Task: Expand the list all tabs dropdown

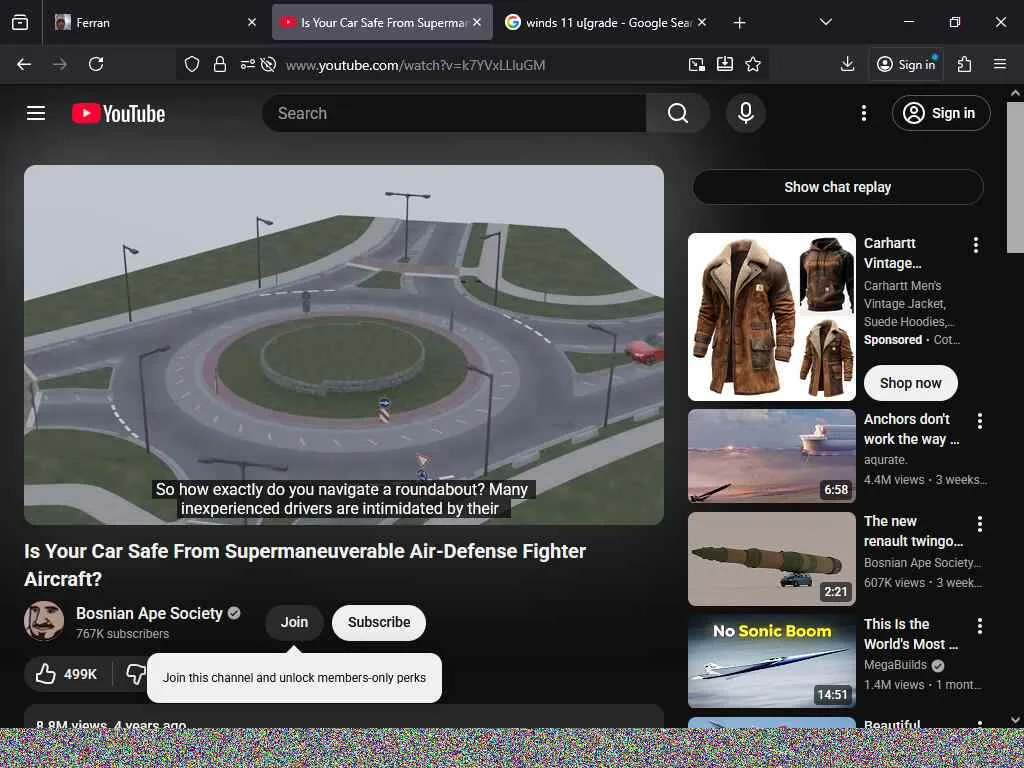Action: click(x=825, y=22)
